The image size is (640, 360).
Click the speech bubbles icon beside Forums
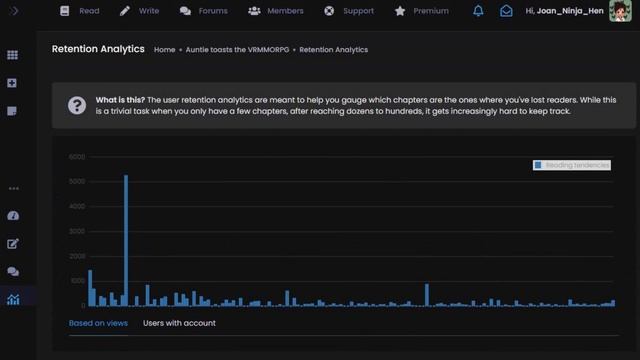(x=185, y=11)
